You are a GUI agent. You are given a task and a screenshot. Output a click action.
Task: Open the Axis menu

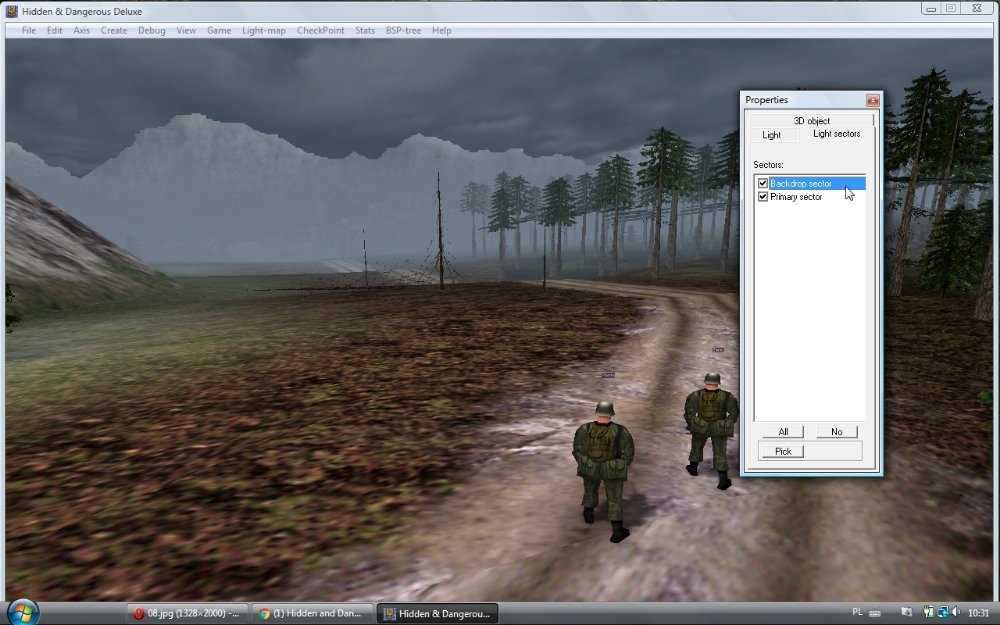pos(82,31)
